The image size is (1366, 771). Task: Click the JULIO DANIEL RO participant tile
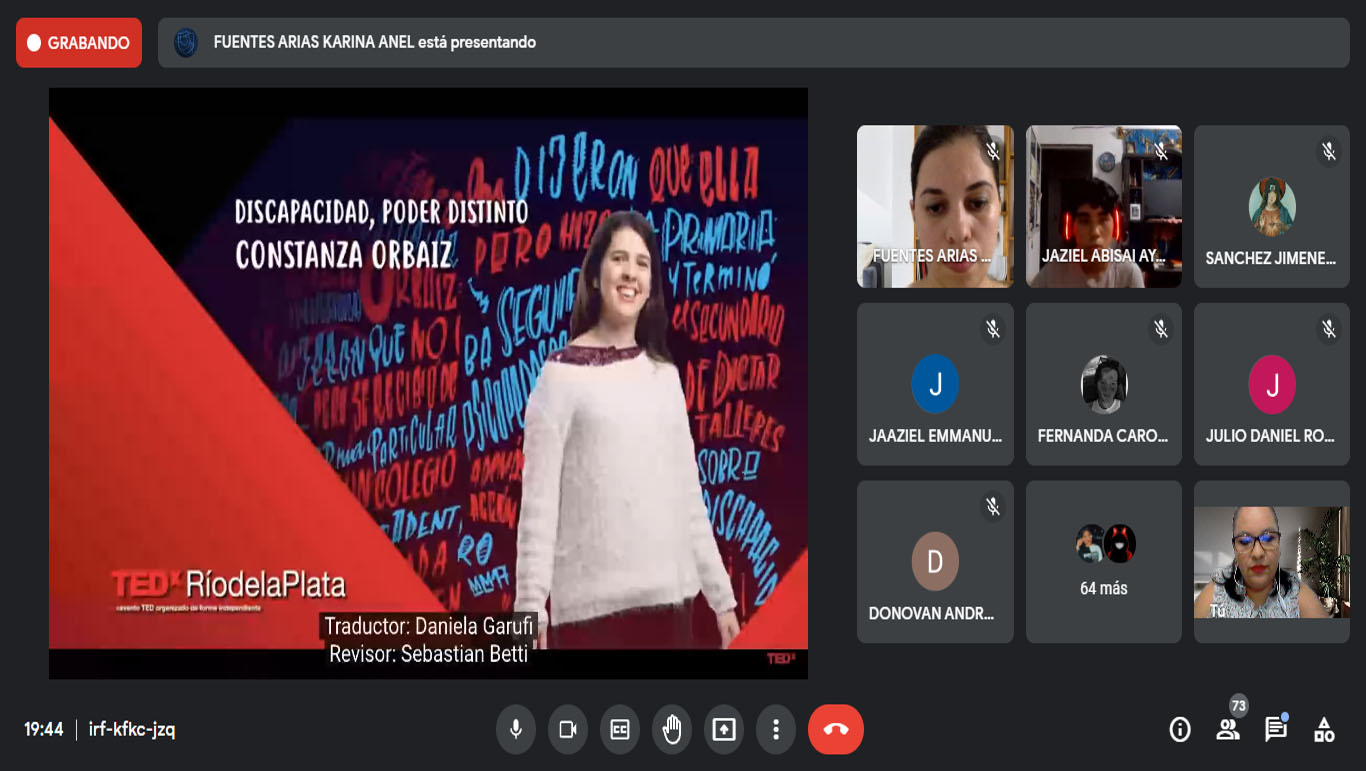(1272, 384)
